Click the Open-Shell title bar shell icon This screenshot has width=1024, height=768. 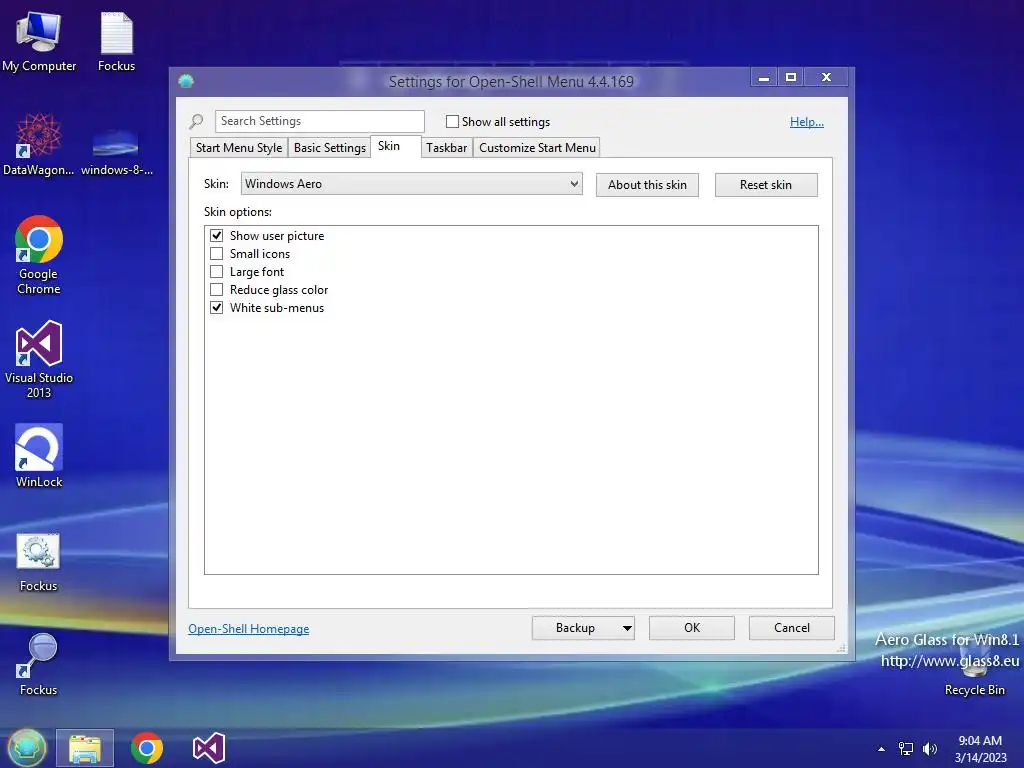[x=186, y=81]
